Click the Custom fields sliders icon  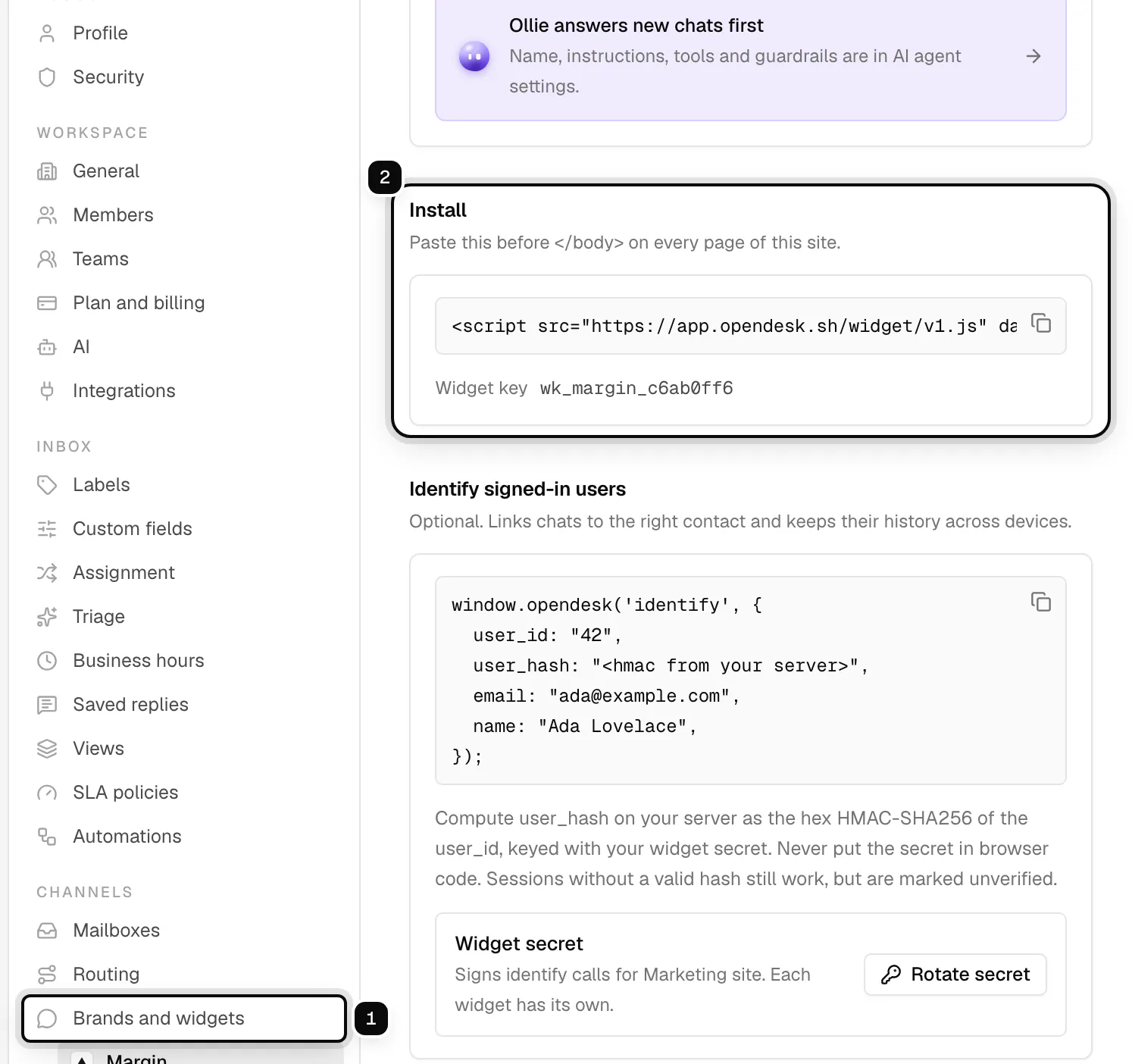pos(47,529)
